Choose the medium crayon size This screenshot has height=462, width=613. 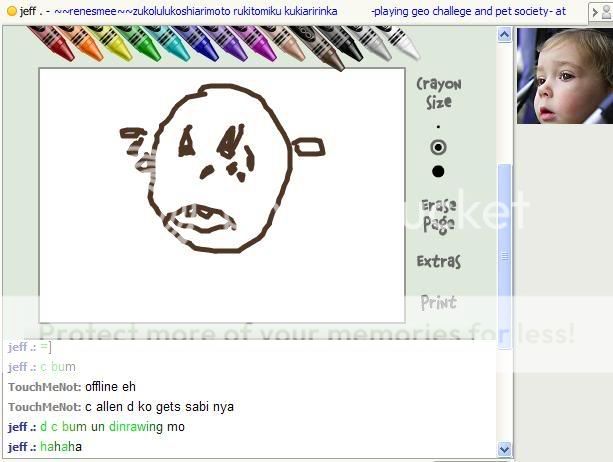[x=438, y=147]
